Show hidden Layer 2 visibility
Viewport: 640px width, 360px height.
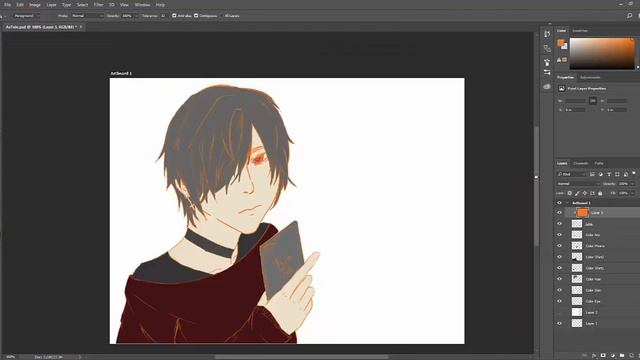coord(560,312)
